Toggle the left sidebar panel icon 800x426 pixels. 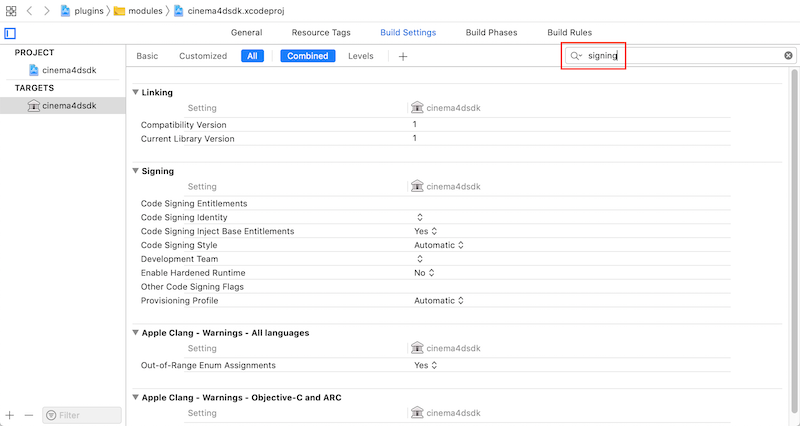click(x=10, y=33)
